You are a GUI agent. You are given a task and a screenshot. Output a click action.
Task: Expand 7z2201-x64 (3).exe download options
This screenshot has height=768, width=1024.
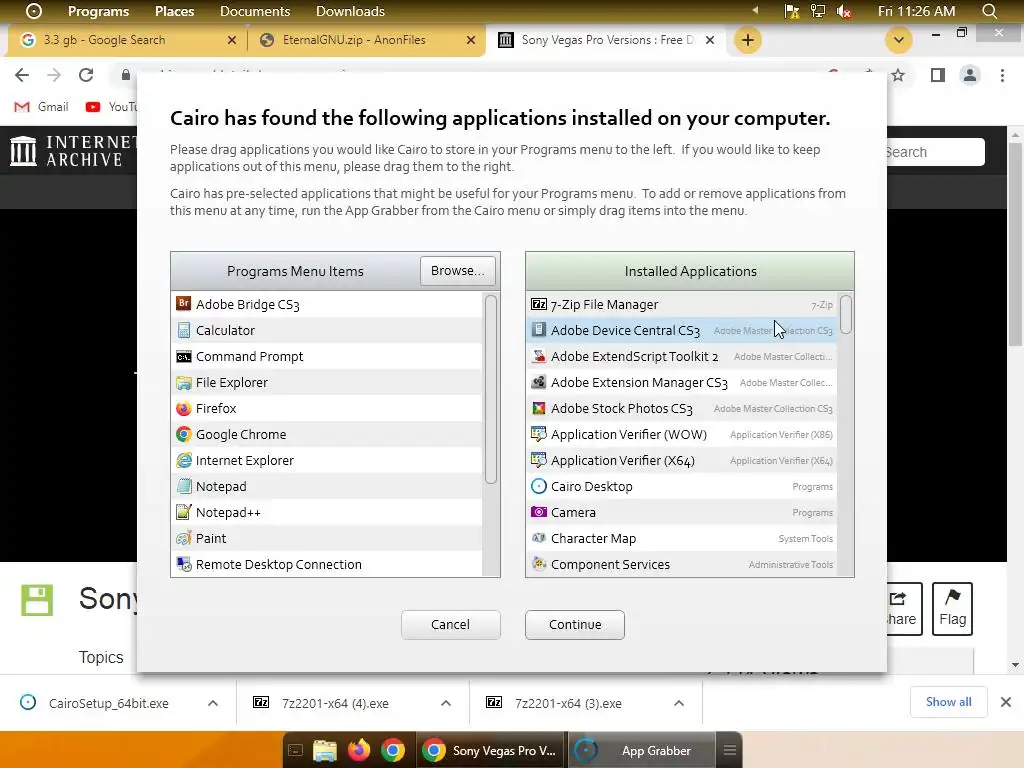[679, 703]
